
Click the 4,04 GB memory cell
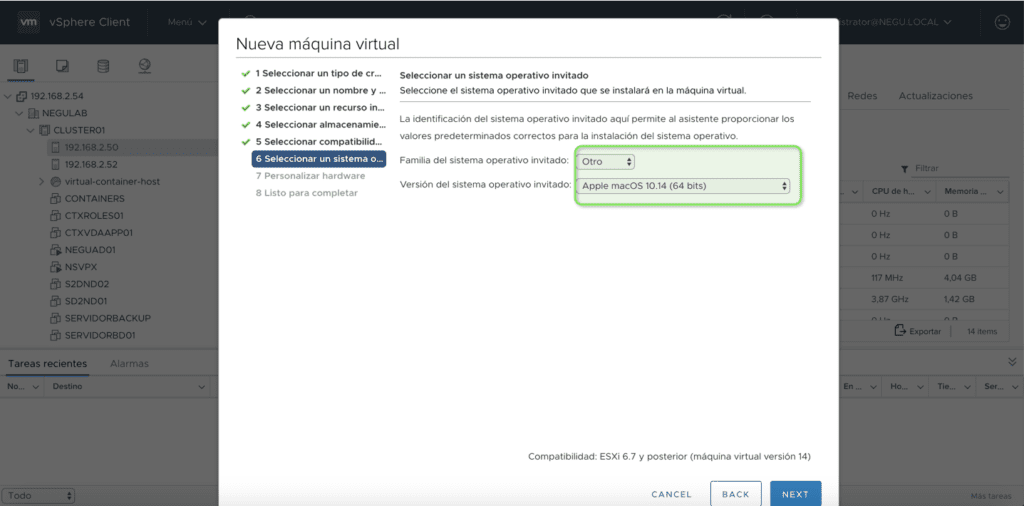[960, 277]
